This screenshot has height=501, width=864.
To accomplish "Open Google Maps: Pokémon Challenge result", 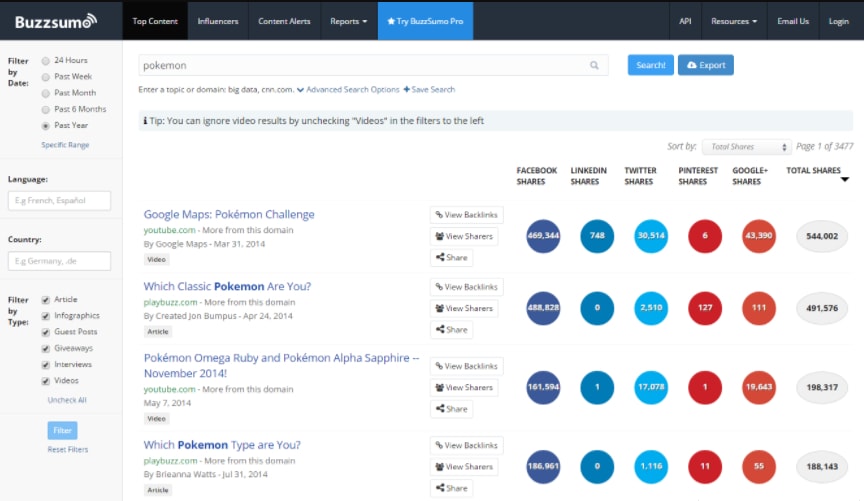I will click(229, 214).
